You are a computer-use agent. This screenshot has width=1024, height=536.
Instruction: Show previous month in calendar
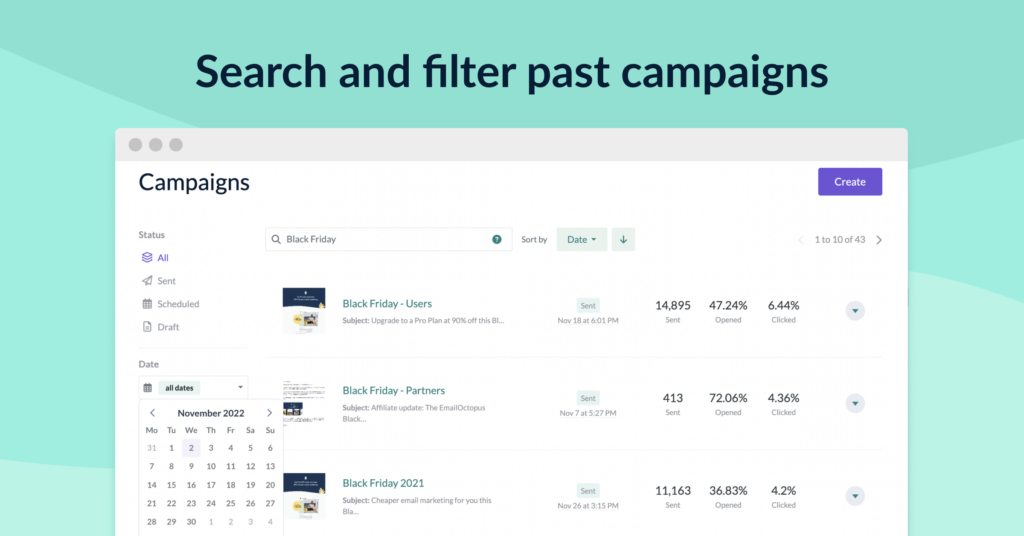pos(152,413)
